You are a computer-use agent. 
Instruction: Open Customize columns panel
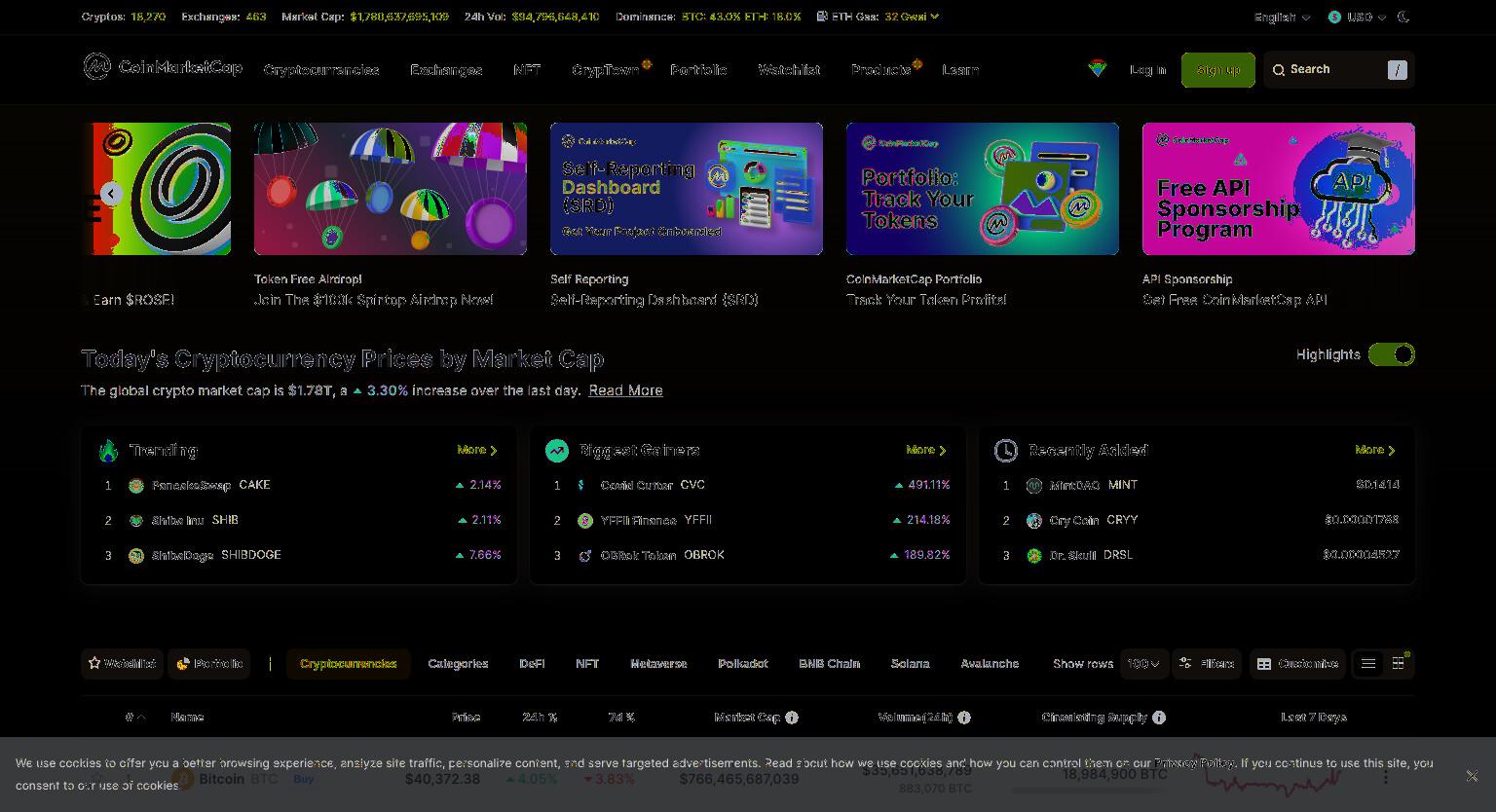[1297, 664]
